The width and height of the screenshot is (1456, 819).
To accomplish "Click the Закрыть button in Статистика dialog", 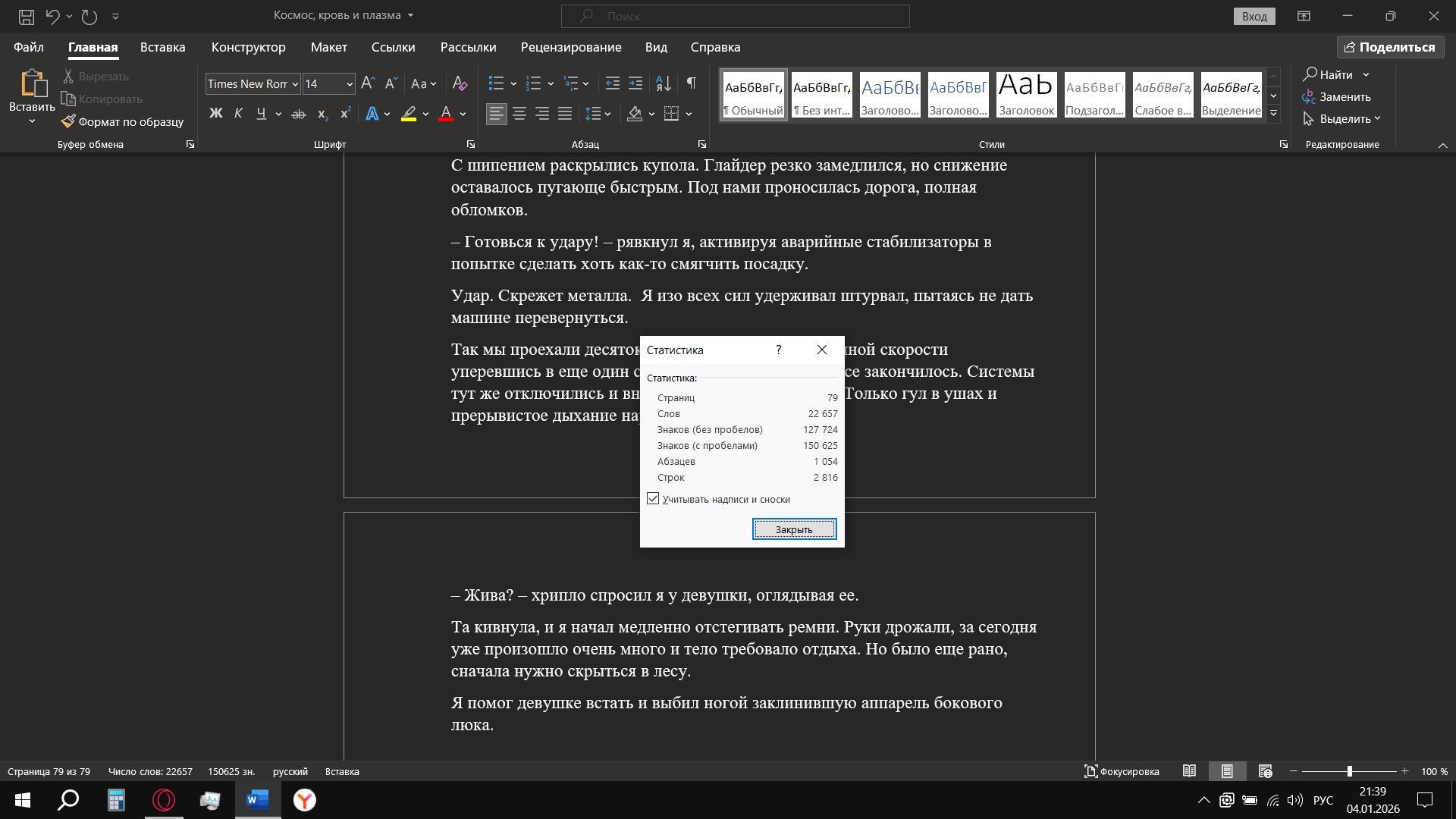I will pyautogui.click(x=794, y=529).
